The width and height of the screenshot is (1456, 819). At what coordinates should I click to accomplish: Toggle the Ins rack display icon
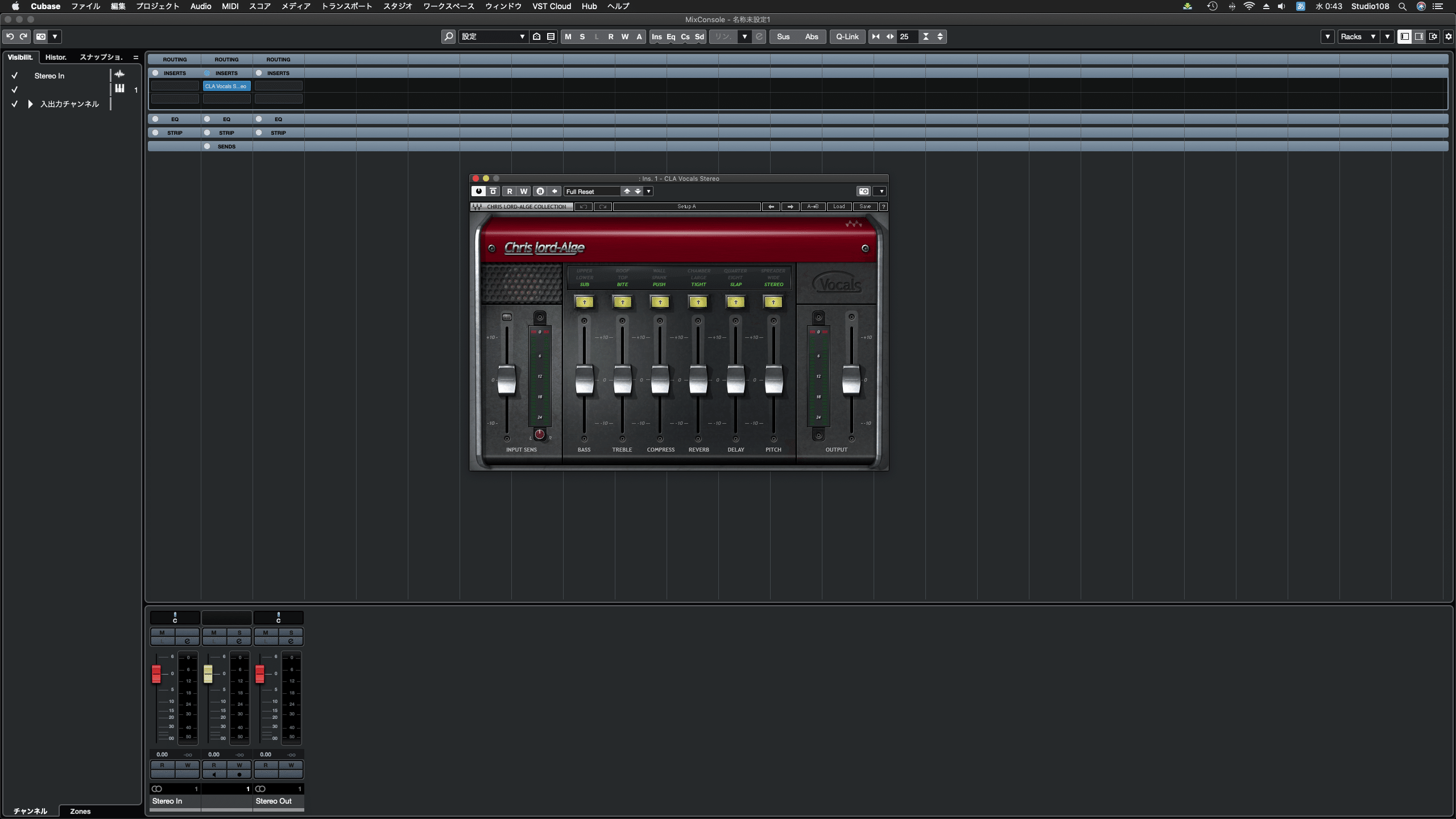[x=657, y=36]
